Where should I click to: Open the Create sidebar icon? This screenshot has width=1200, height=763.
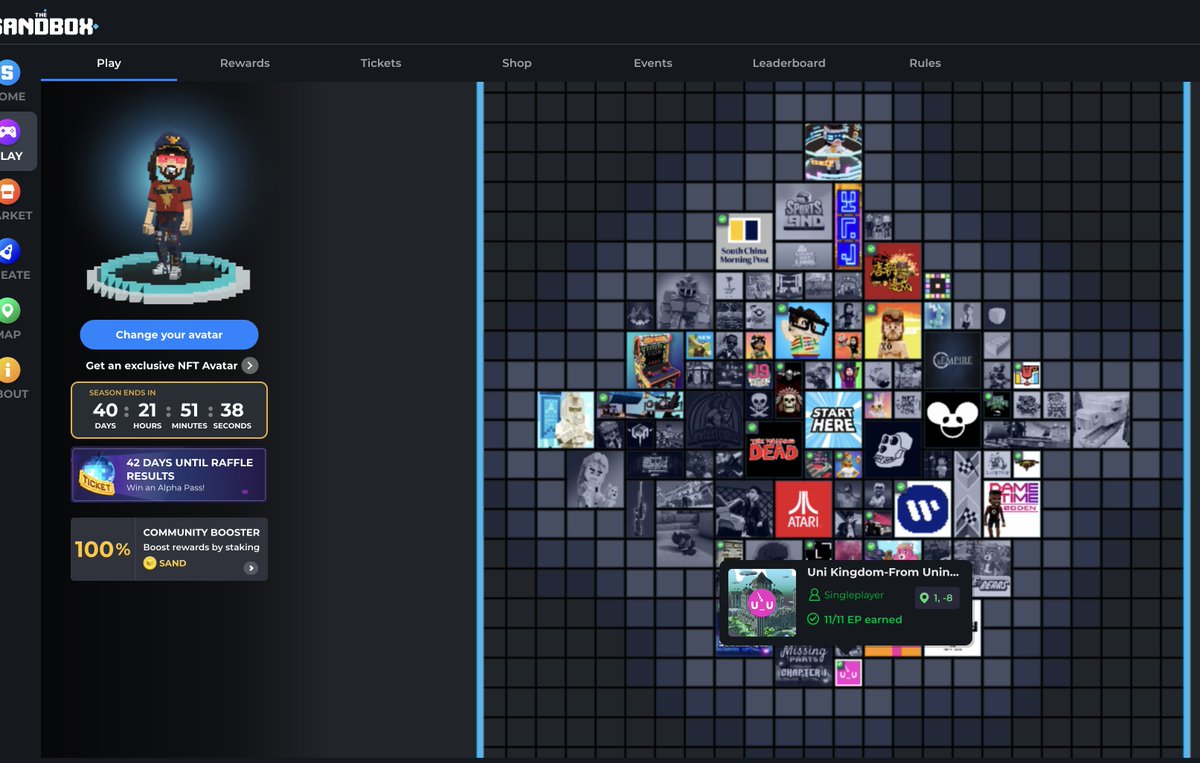pyautogui.click(x=8, y=251)
